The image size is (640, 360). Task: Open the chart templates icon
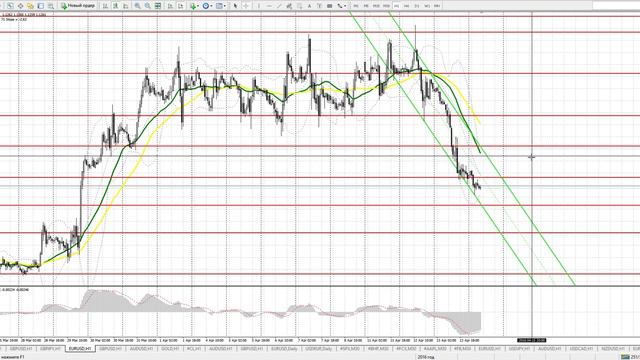click(219, 6)
